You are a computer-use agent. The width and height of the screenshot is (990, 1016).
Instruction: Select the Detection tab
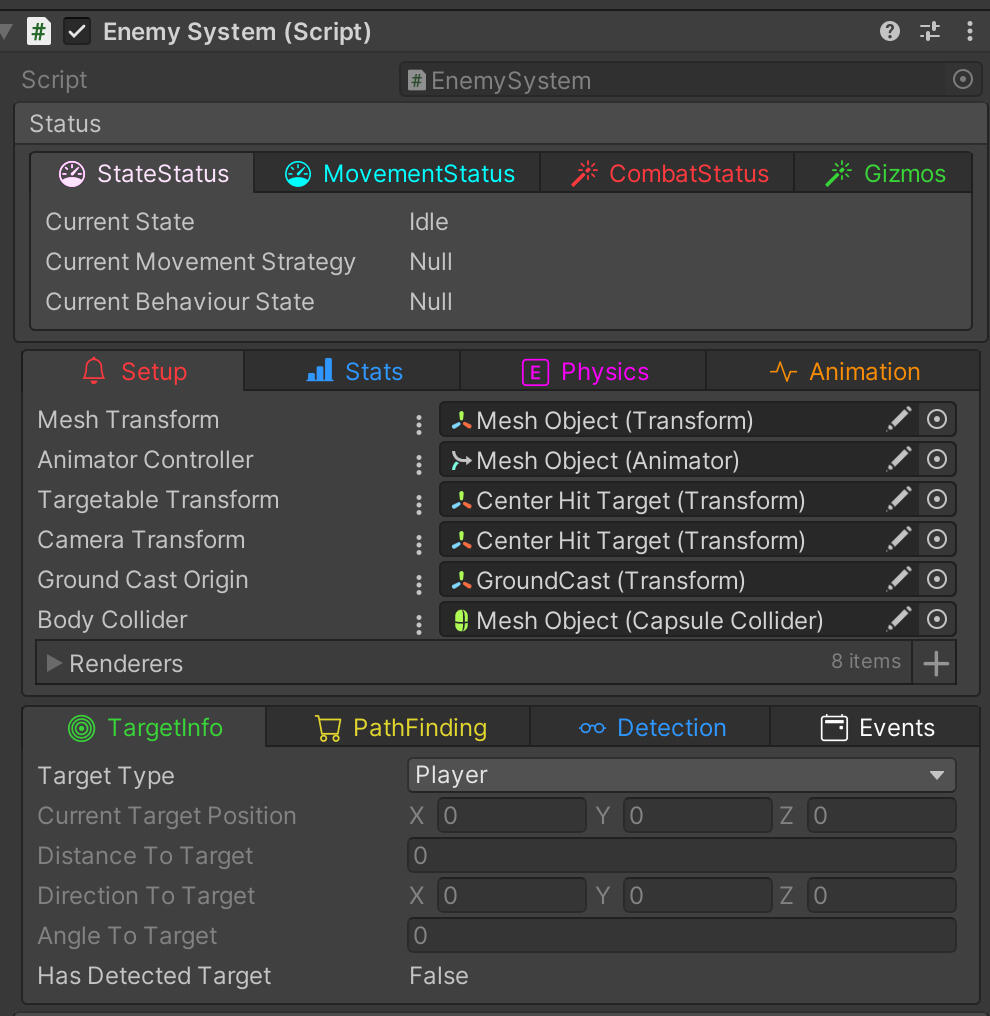[651, 728]
